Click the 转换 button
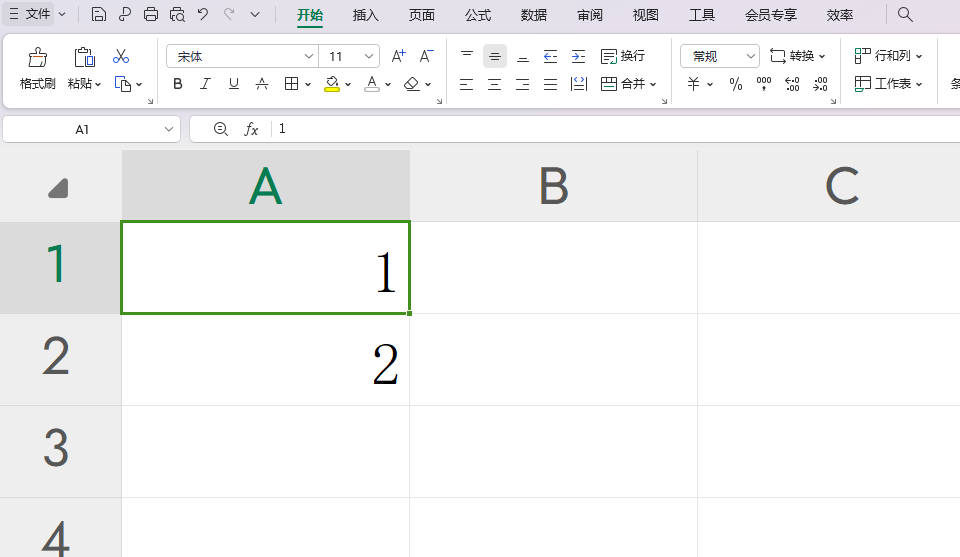Screen dimensions: 960x557 798,56
